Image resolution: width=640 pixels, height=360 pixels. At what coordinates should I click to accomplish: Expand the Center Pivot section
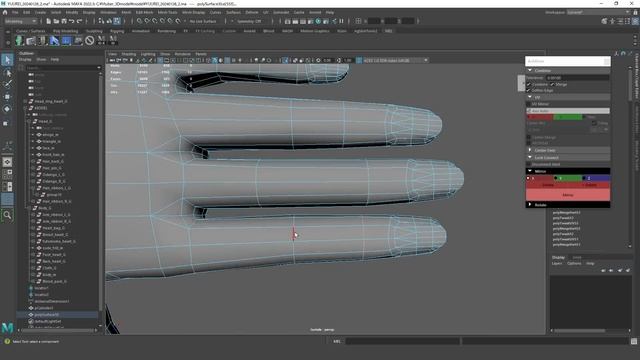pyautogui.click(x=530, y=150)
